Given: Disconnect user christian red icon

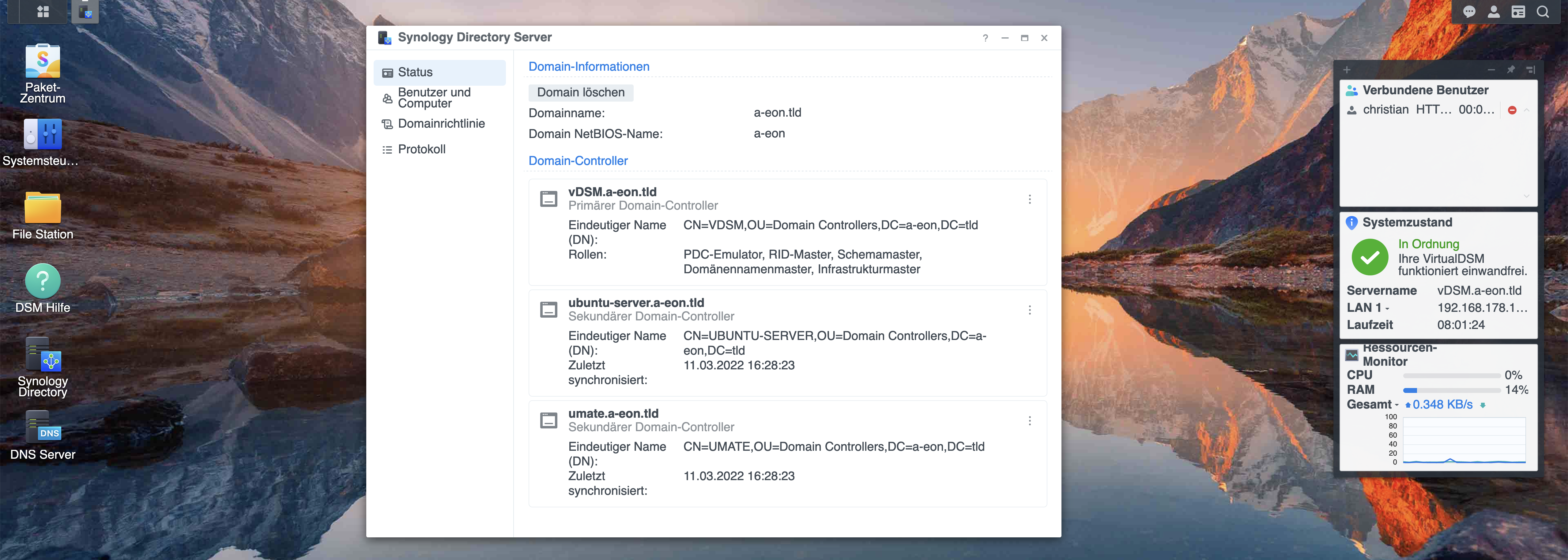Looking at the screenshot, I should (1512, 110).
